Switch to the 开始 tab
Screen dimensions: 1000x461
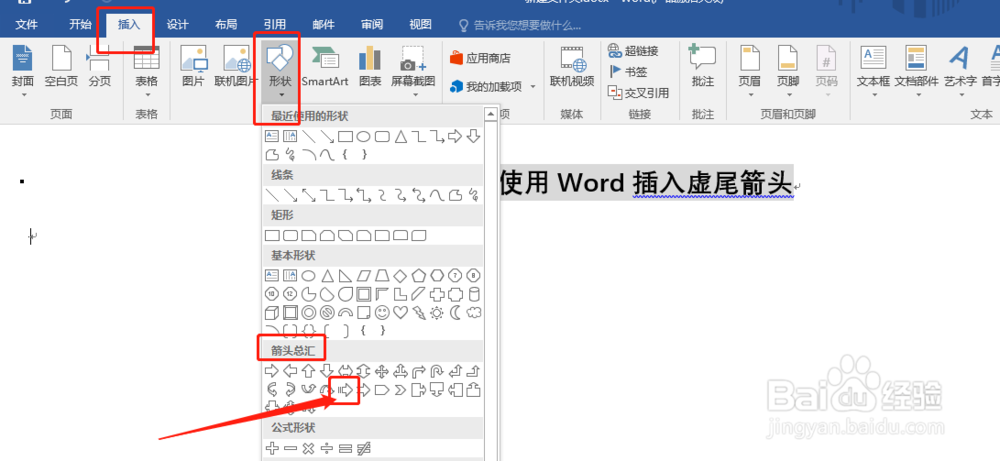pos(80,25)
